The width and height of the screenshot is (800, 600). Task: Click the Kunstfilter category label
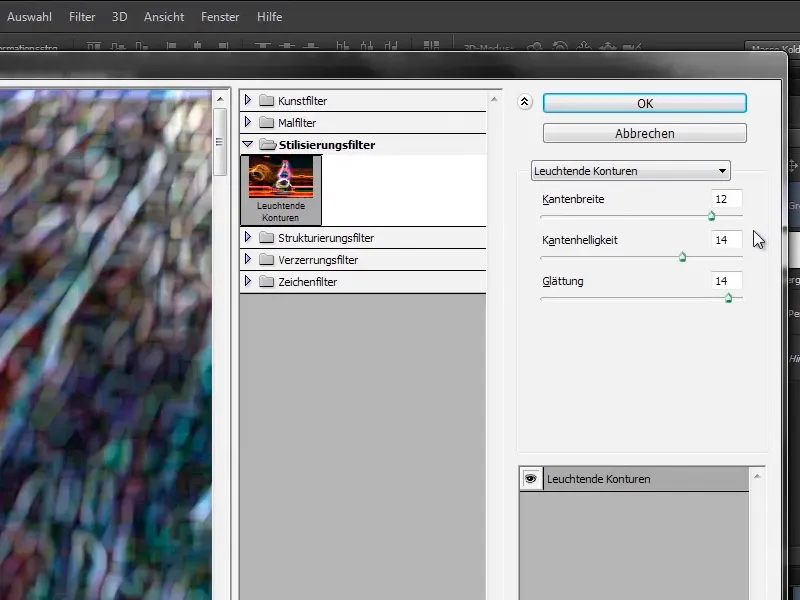(x=303, y=101)
